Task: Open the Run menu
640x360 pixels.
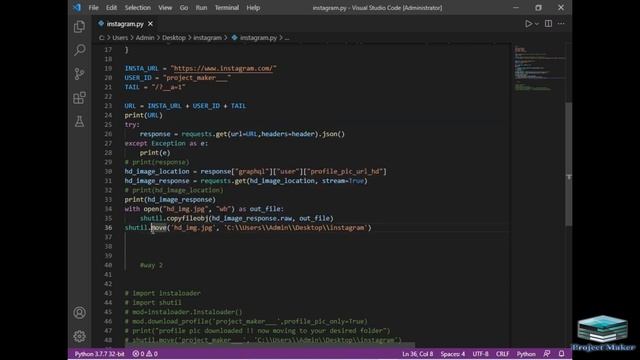Action: click(x=201, y=8)
